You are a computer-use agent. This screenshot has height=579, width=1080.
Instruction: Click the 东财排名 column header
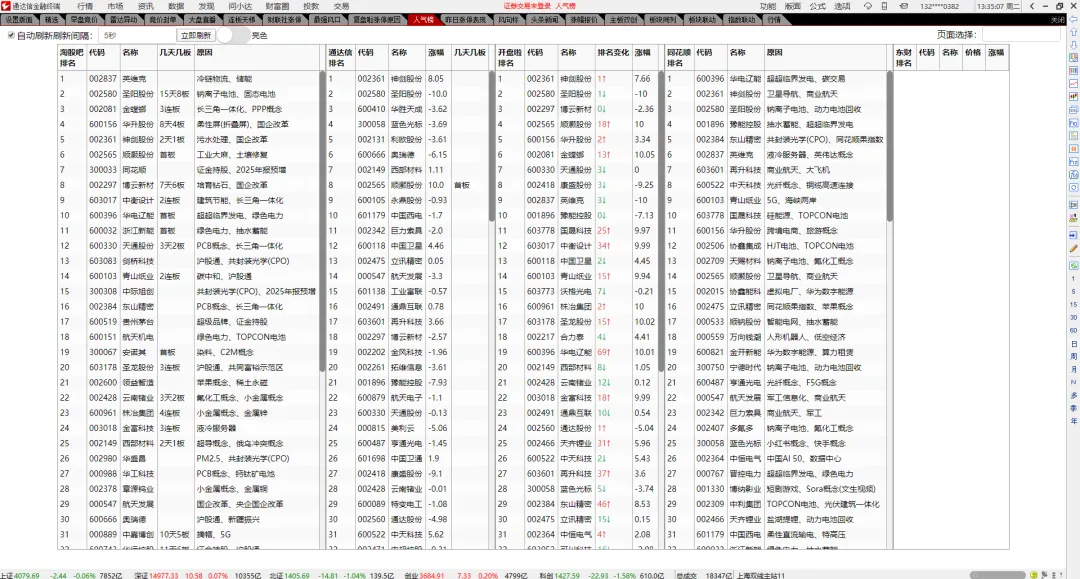pos(904,57)
